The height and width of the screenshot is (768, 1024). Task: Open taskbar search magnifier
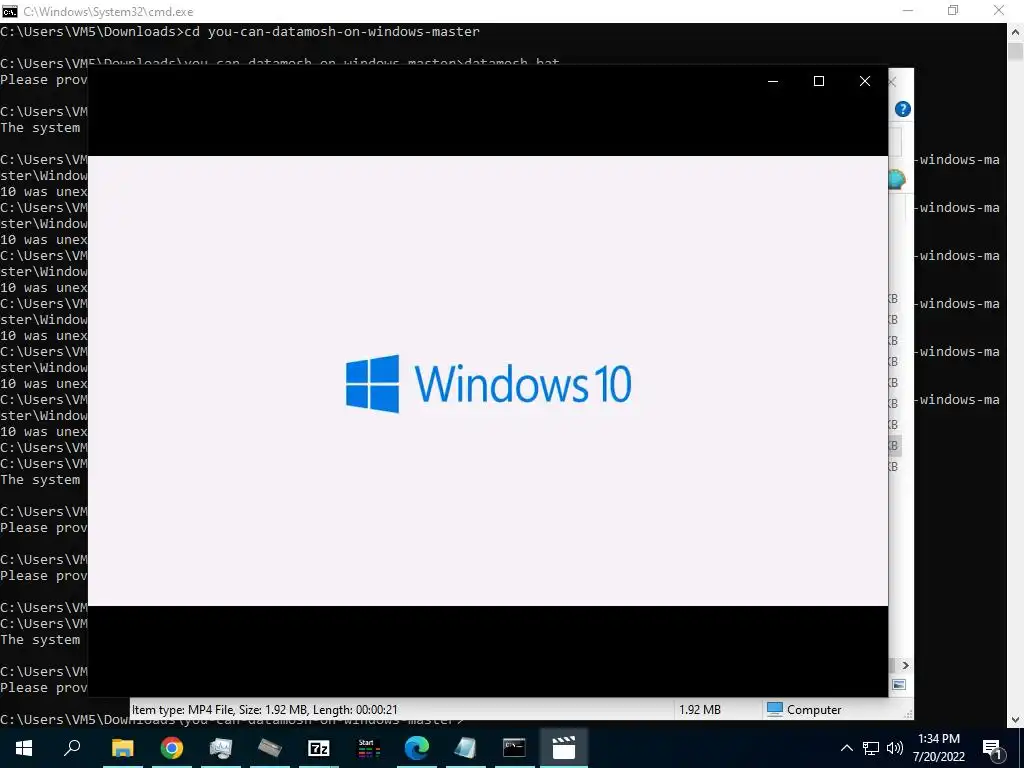(73, 748)
